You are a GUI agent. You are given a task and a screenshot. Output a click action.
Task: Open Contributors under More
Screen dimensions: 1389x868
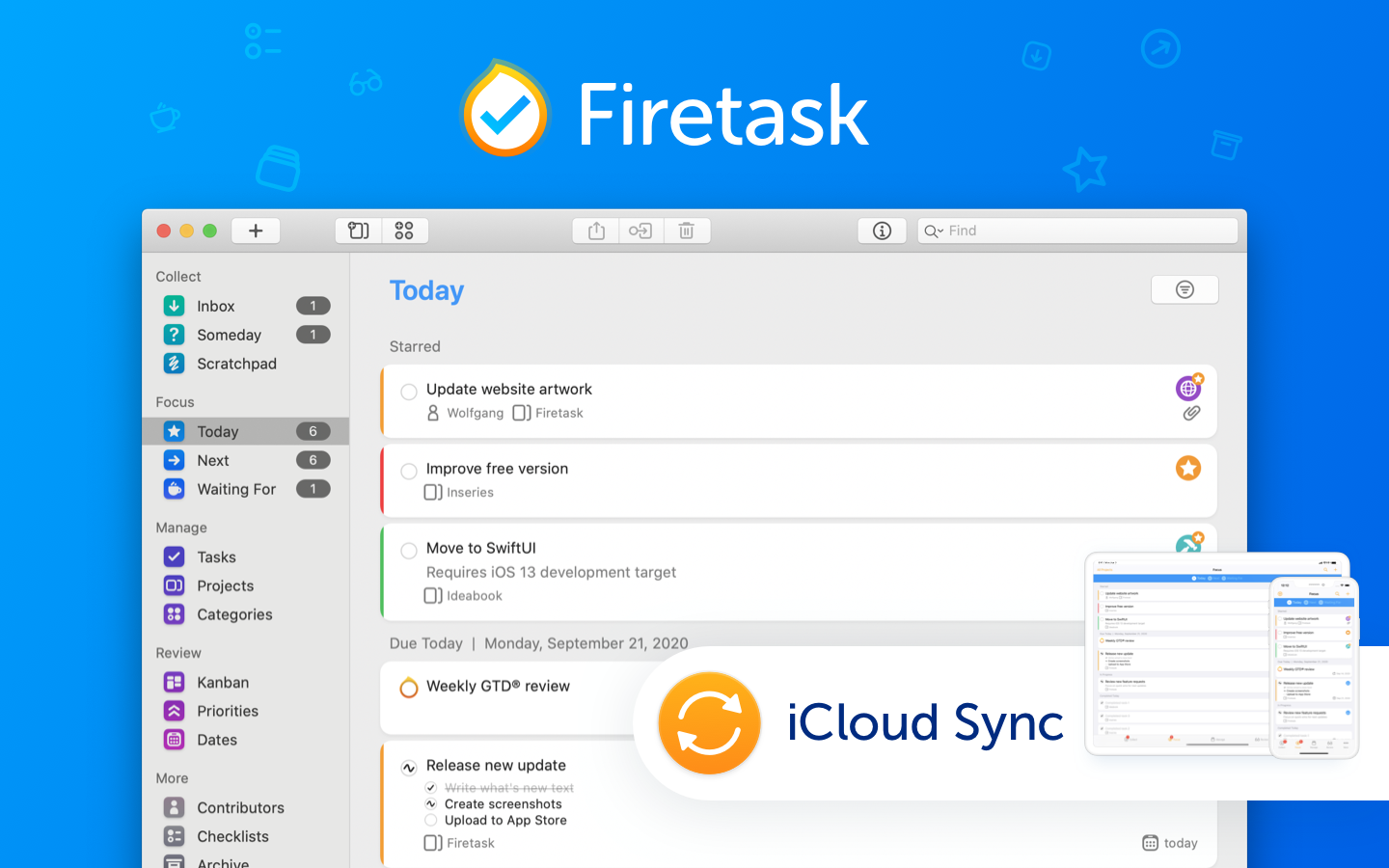tap(246, 807)
